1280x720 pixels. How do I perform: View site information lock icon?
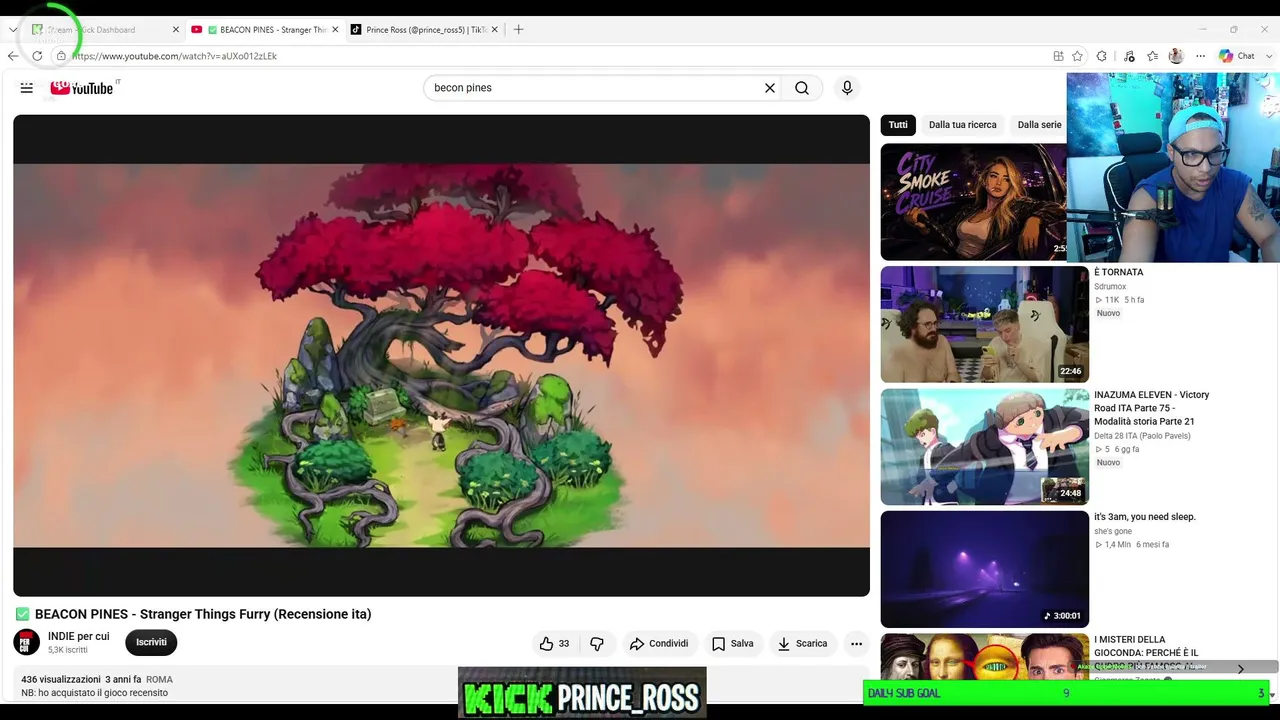[x=61, y=56]
